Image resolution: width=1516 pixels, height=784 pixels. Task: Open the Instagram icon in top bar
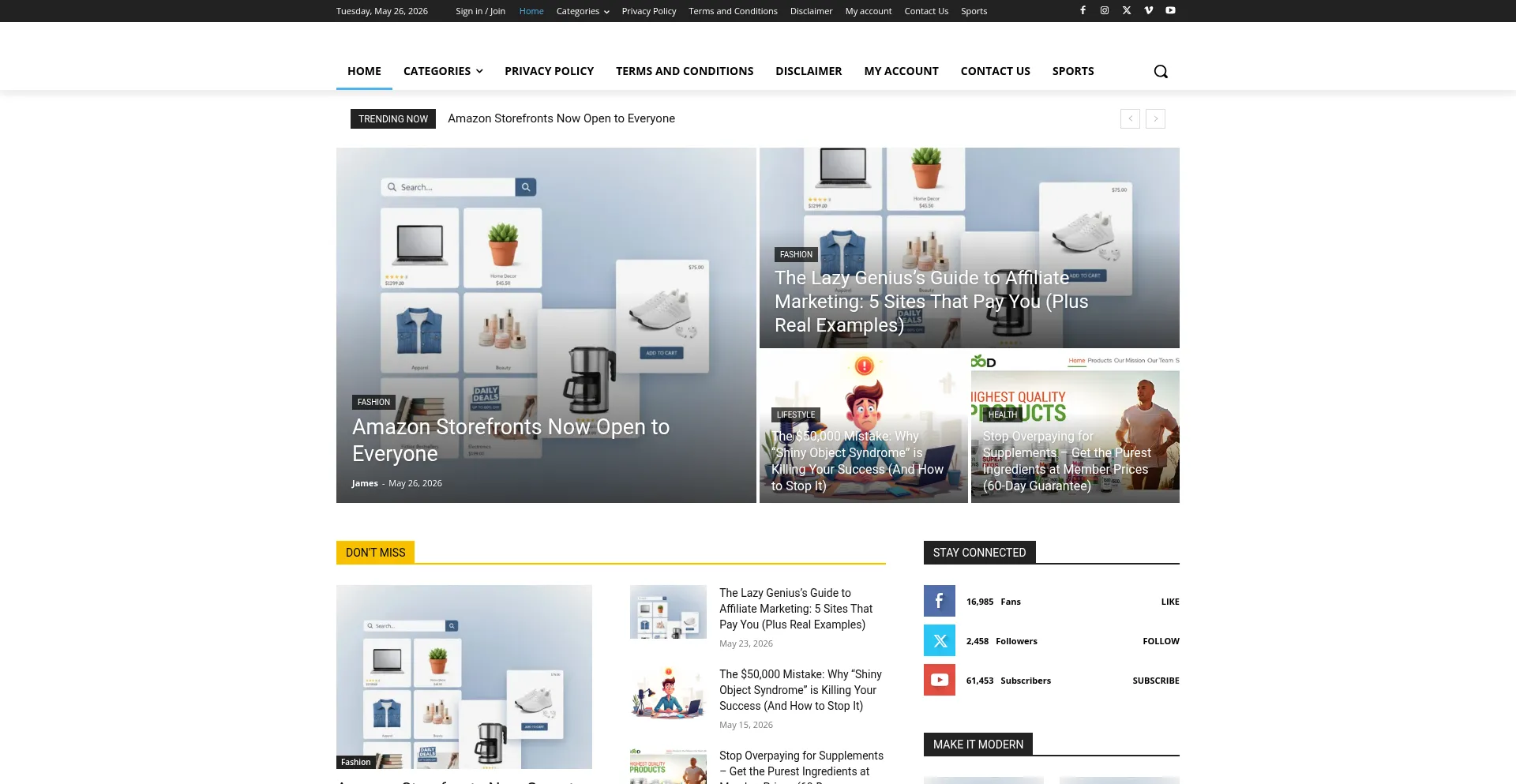coord(1105,10)
